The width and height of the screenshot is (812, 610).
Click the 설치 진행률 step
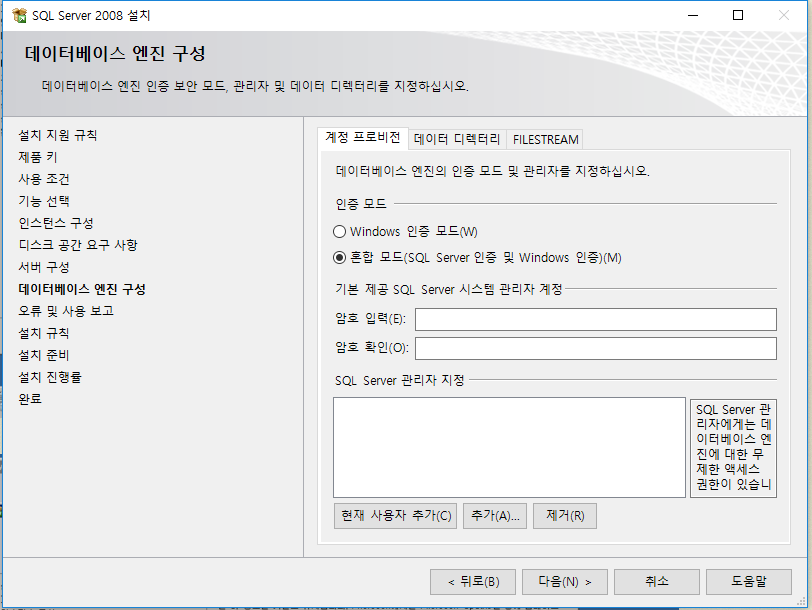pyautogui.click(x=50, y=377)
